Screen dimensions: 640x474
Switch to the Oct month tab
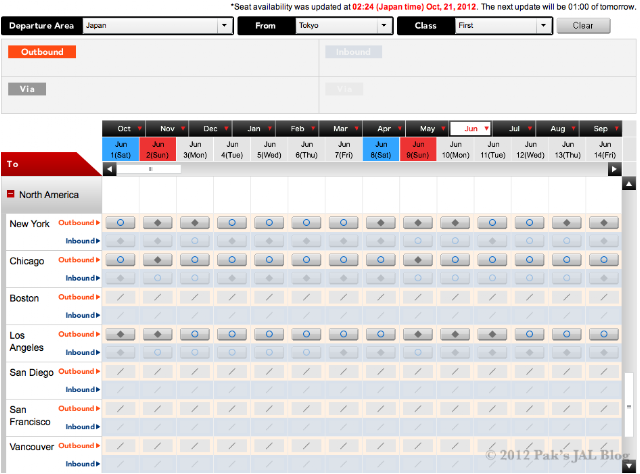point(124,129)
